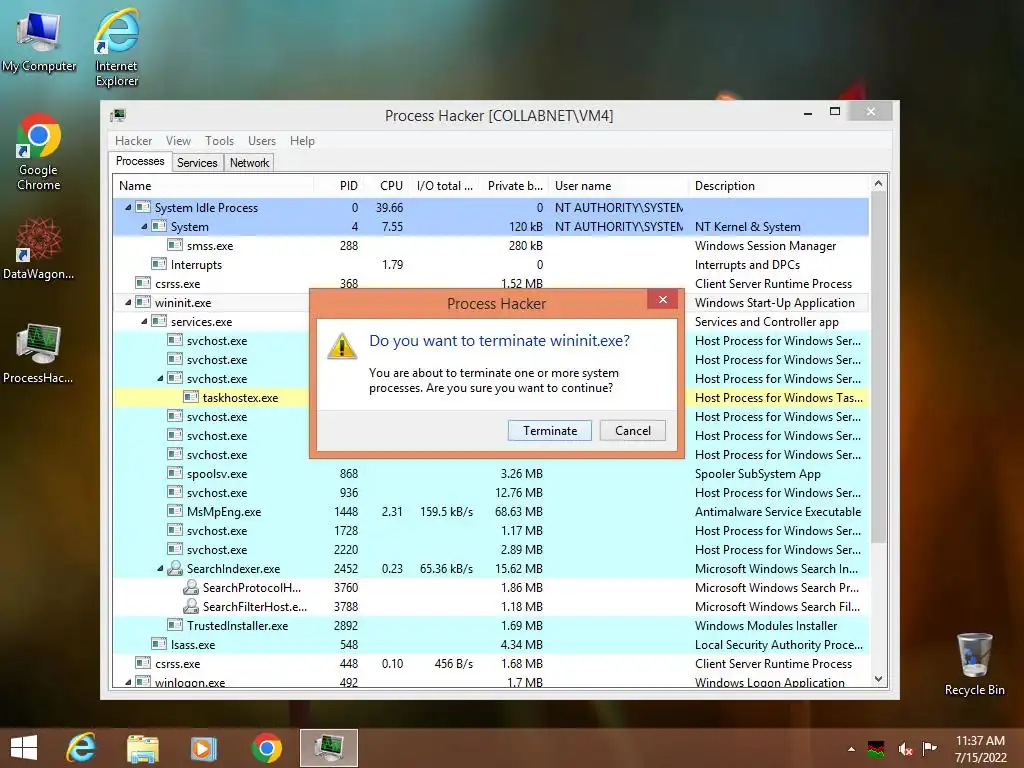
Task: Sort by the Description column header
Action: (779, 185)
